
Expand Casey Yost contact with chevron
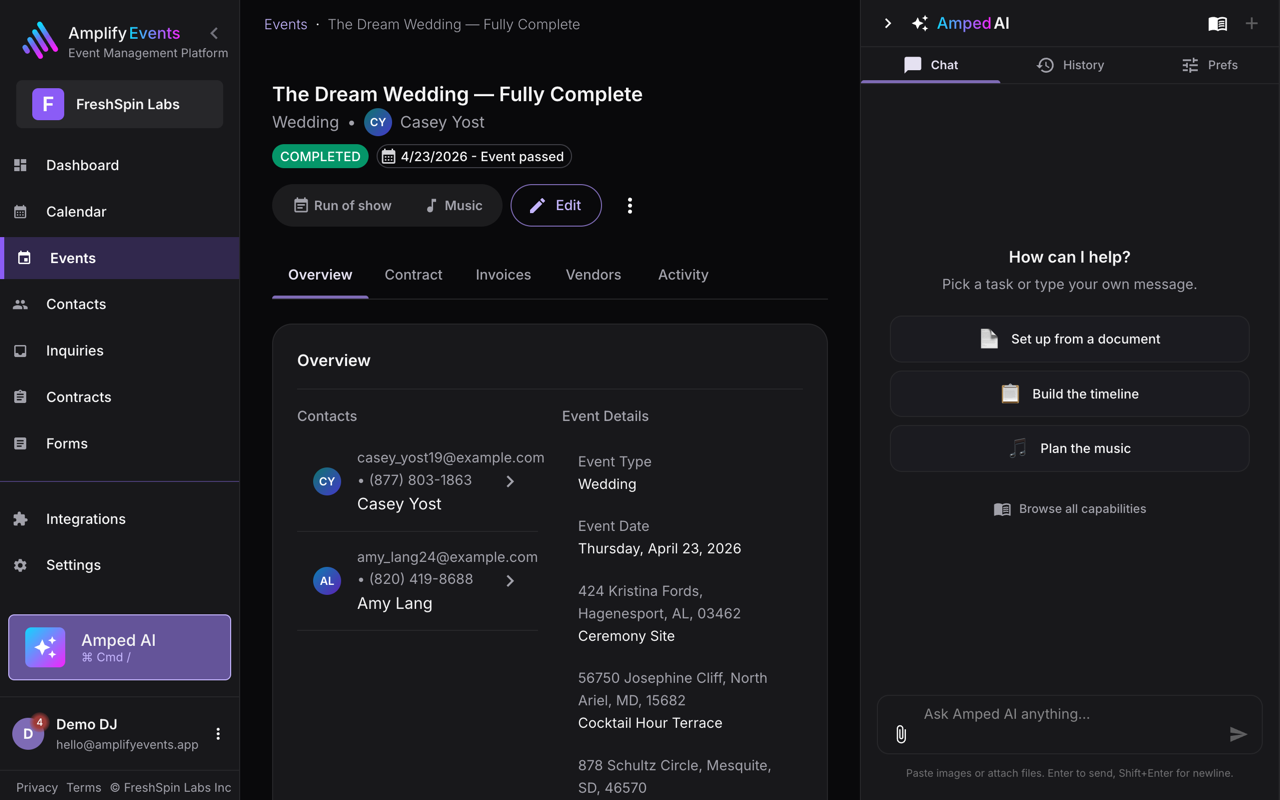510,481
